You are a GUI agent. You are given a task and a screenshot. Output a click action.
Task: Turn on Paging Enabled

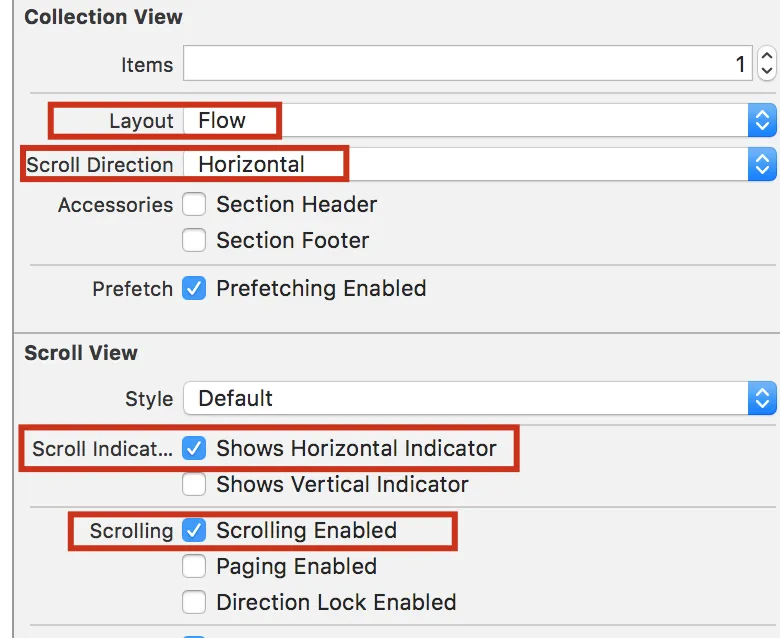(x=195, y=567)
